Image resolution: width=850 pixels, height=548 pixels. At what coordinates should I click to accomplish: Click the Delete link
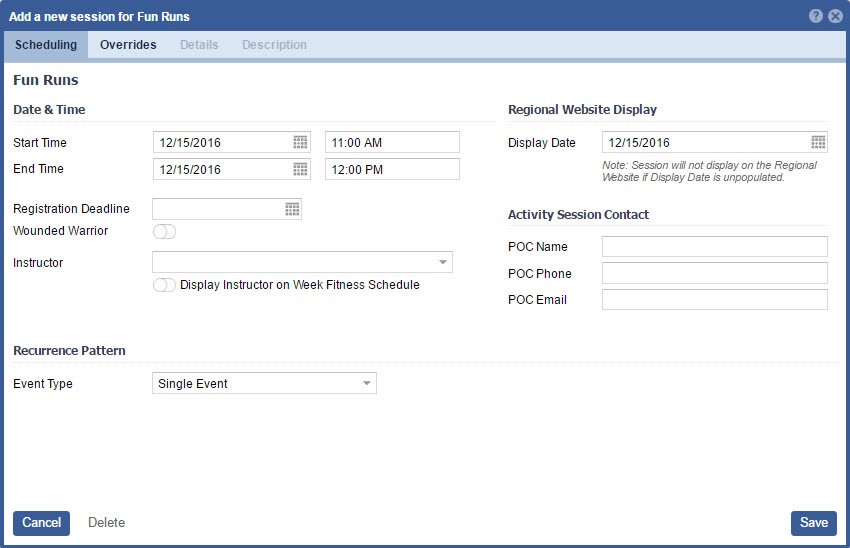pyautogui.click(x=106, y=523)
